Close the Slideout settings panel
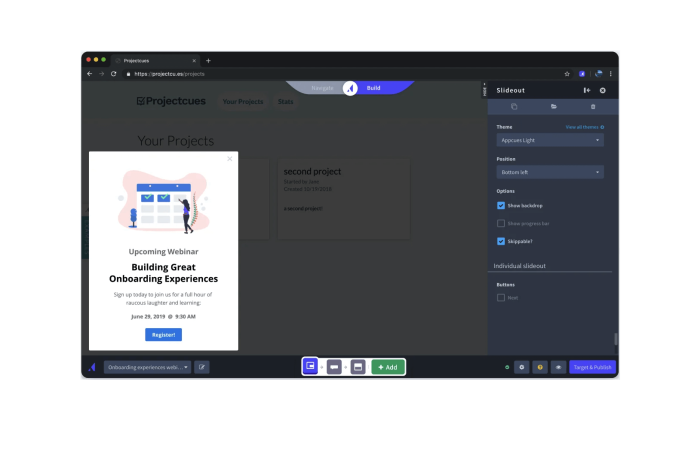This screenshot has height=451, width=700. click(x=603, y=90)
